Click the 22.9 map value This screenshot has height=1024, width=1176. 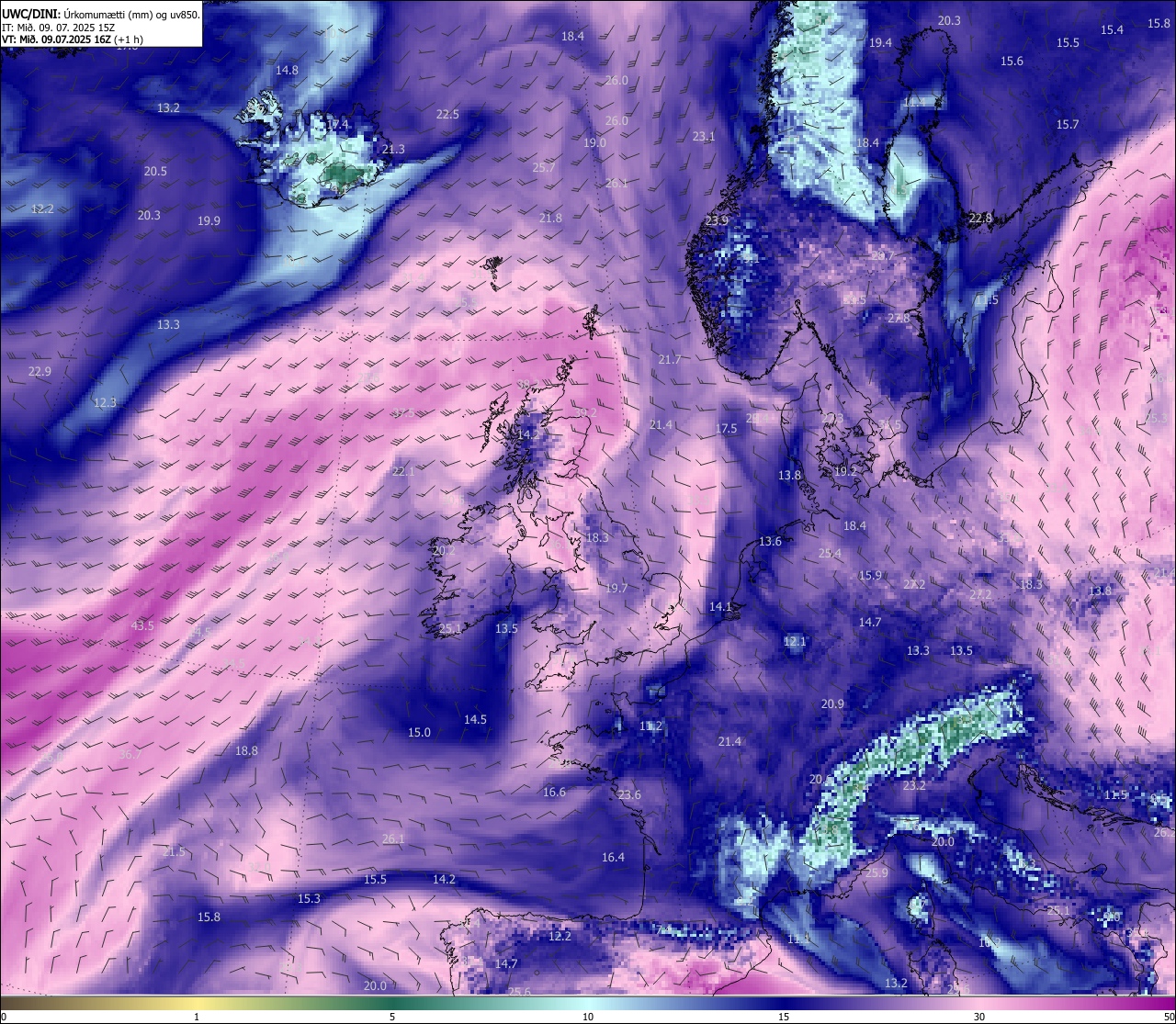tap(40, 371)
